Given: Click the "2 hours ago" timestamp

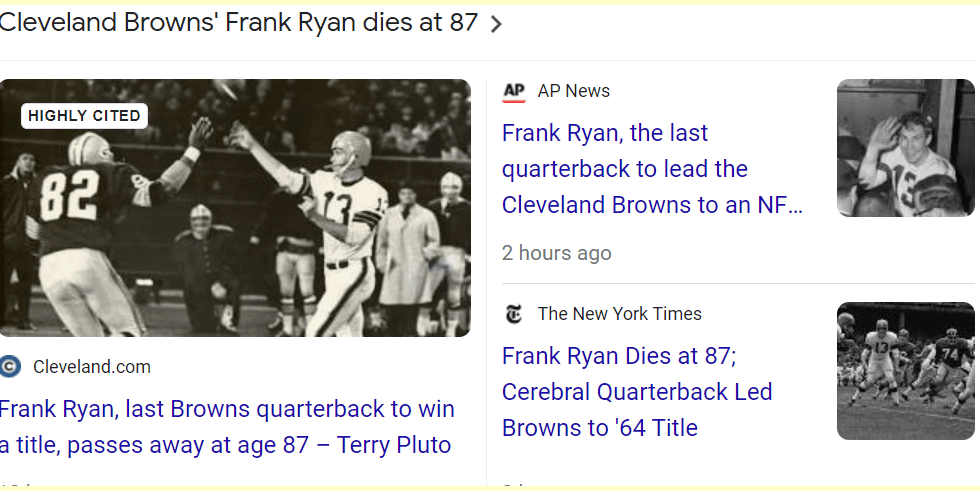Looking at the screenshot, I should [556, 253].
